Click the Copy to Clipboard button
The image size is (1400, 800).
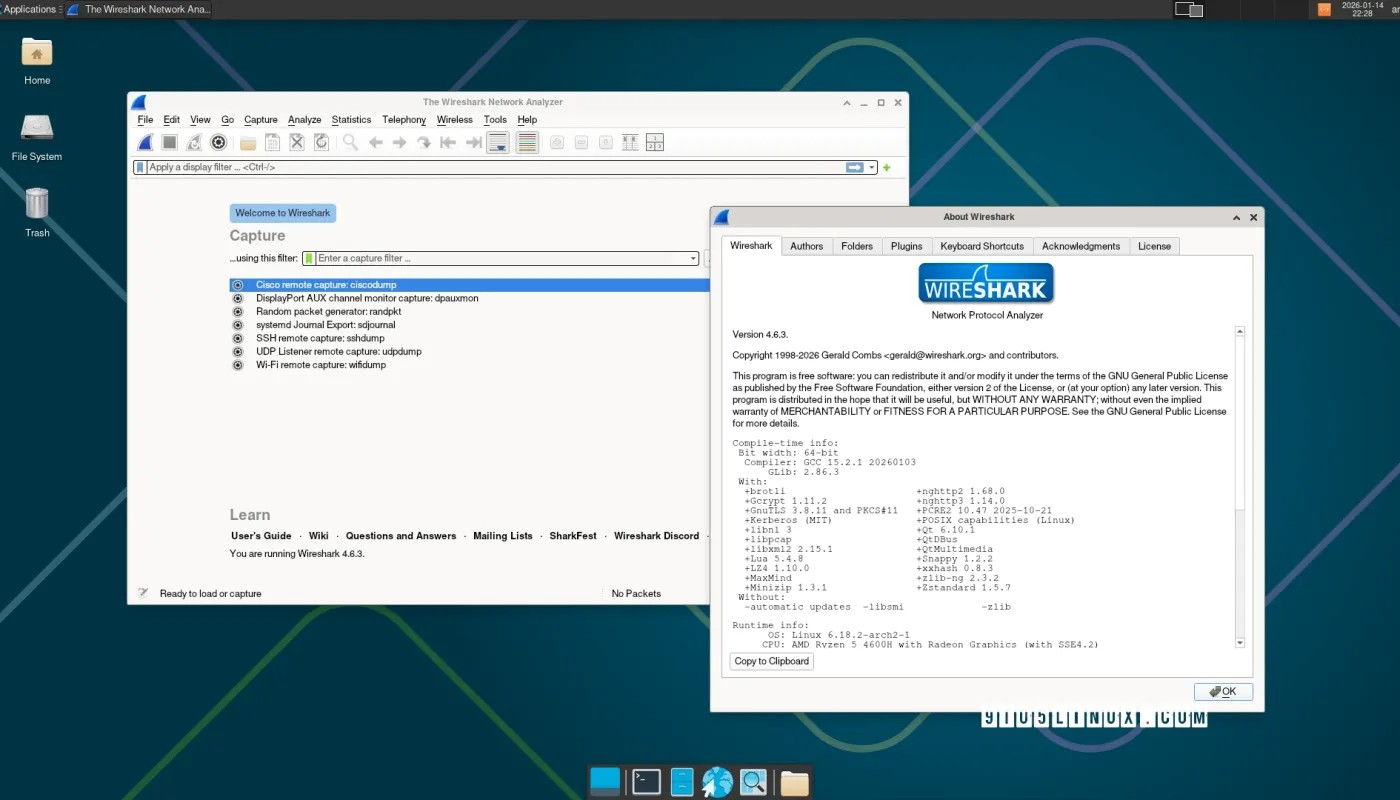coord(771,661)
